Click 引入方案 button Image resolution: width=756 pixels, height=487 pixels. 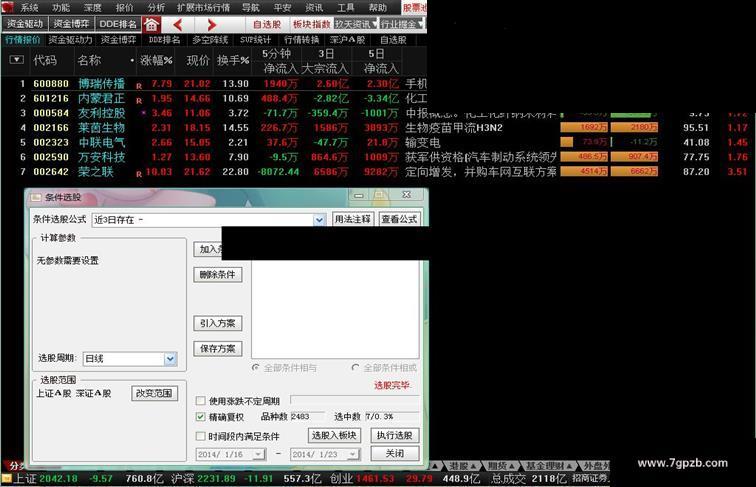(x=217, y=323)
